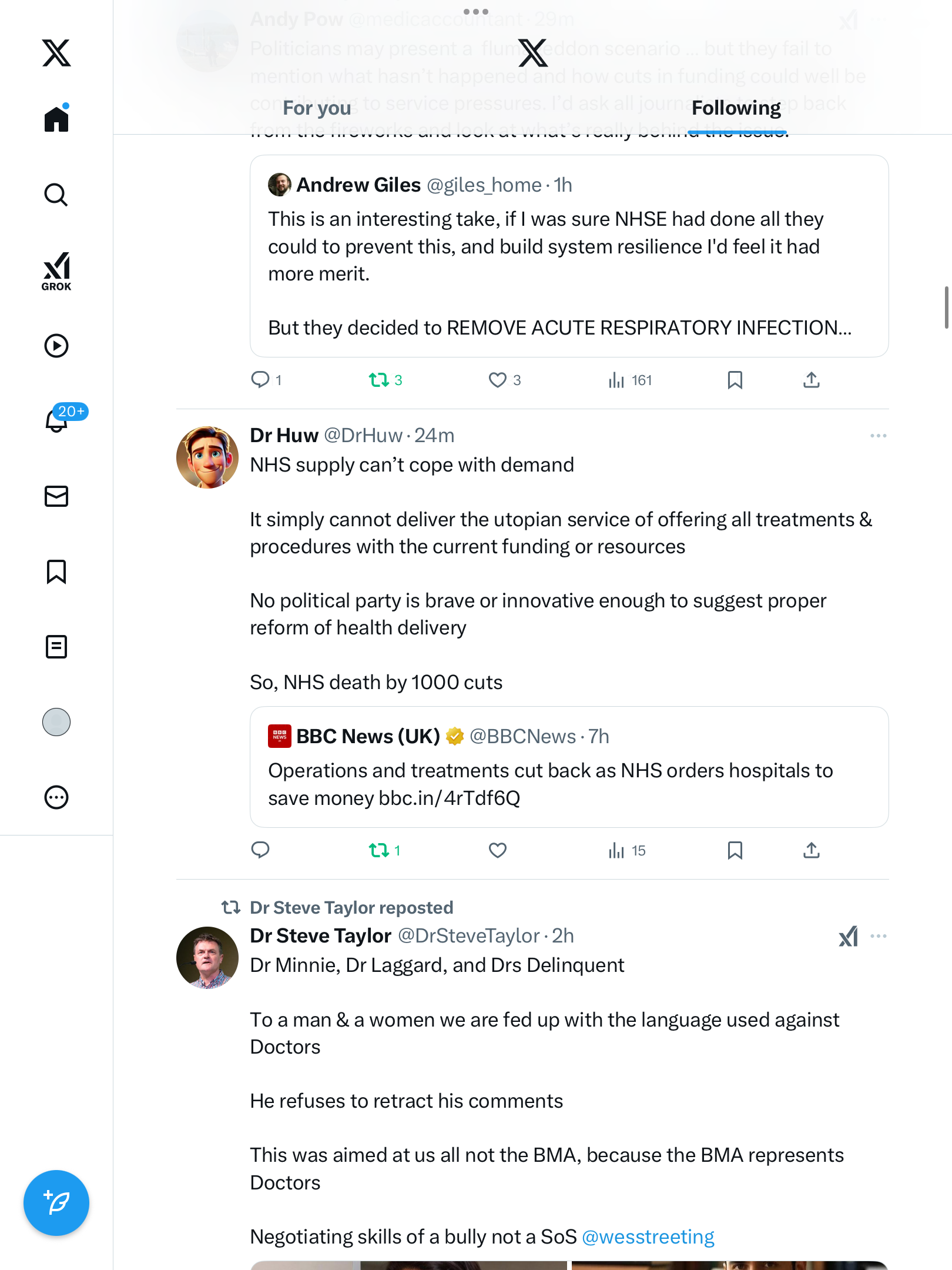This screenshot has width=952, height=1270.
Task: Open Grok from the sidebar
Action: pyautogui.click(x=56, y=271)
